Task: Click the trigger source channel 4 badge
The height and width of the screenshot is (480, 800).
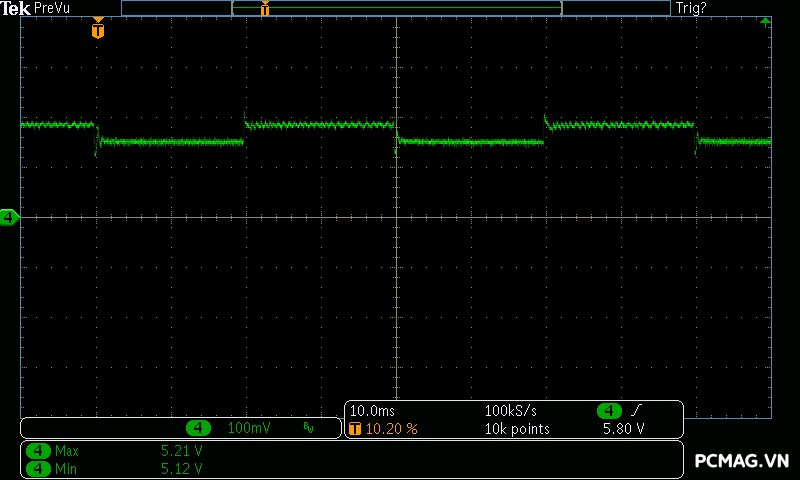Action: point(609,411)
